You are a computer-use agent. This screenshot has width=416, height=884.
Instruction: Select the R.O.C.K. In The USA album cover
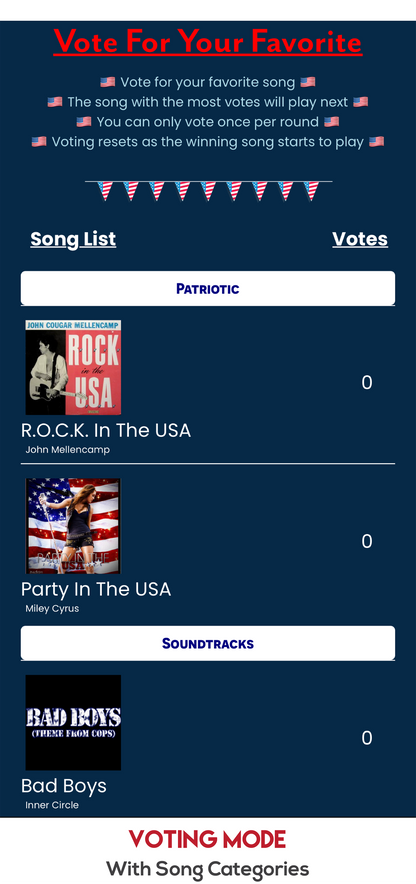73,367
